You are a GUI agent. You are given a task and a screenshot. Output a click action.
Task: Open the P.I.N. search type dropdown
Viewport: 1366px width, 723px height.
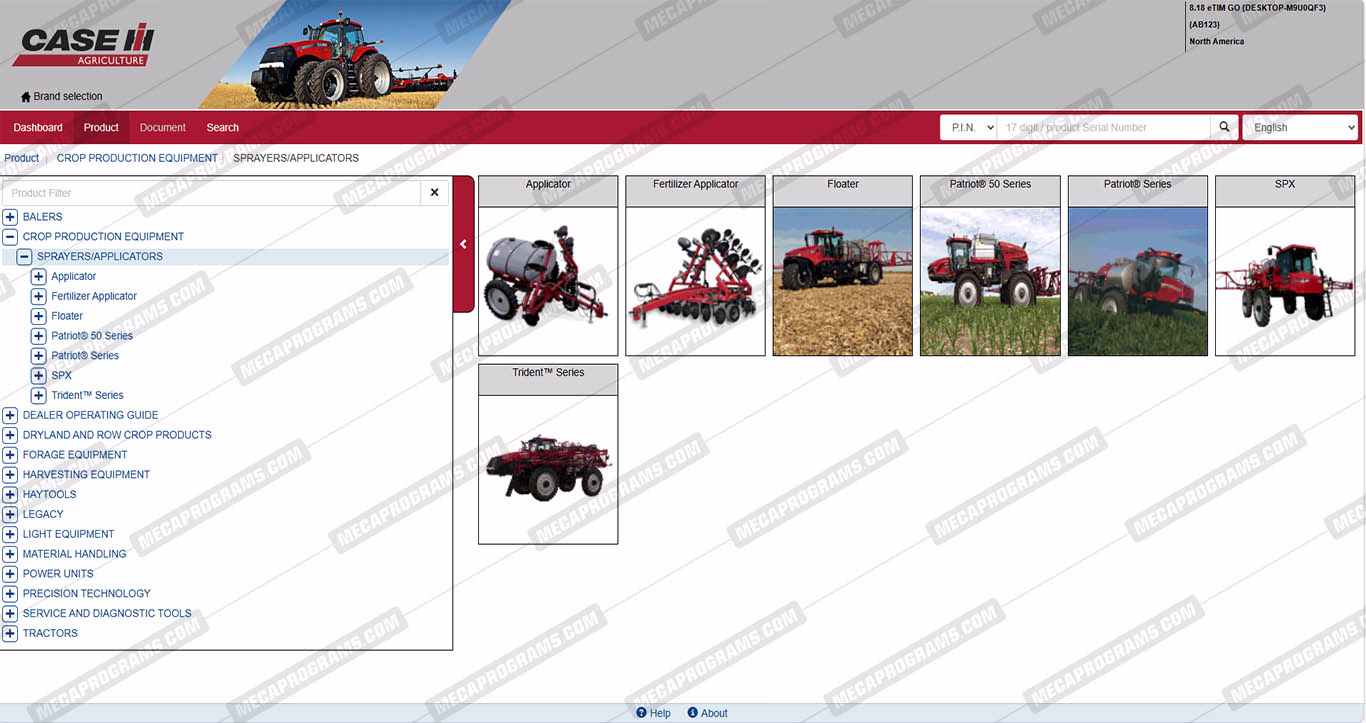967,128
